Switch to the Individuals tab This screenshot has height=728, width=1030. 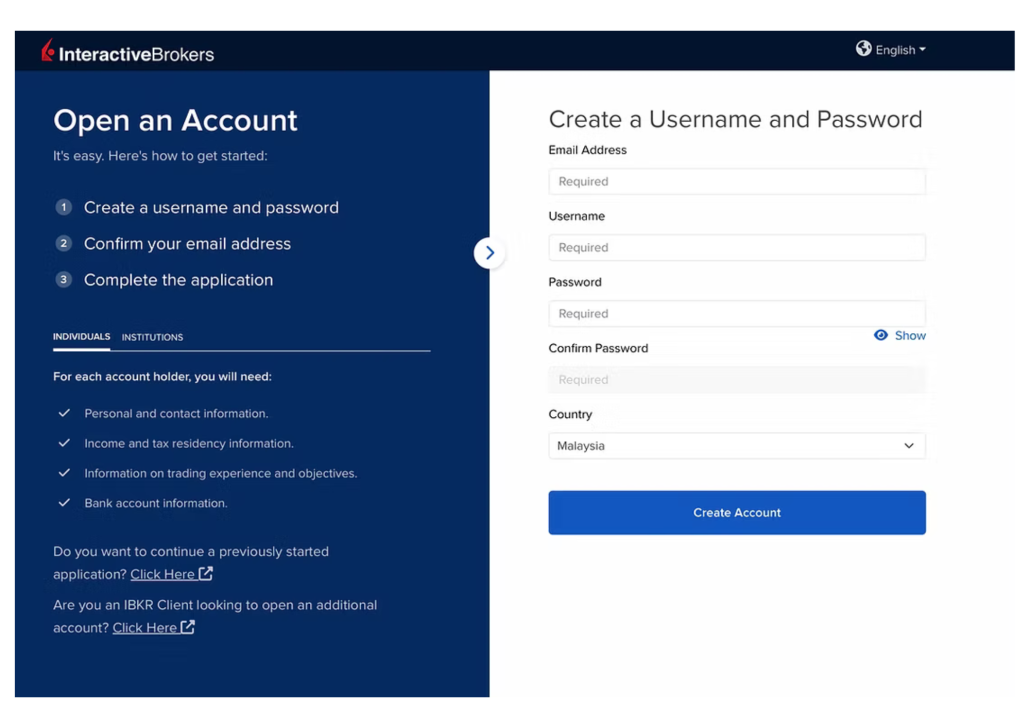[x=81, y=336]
